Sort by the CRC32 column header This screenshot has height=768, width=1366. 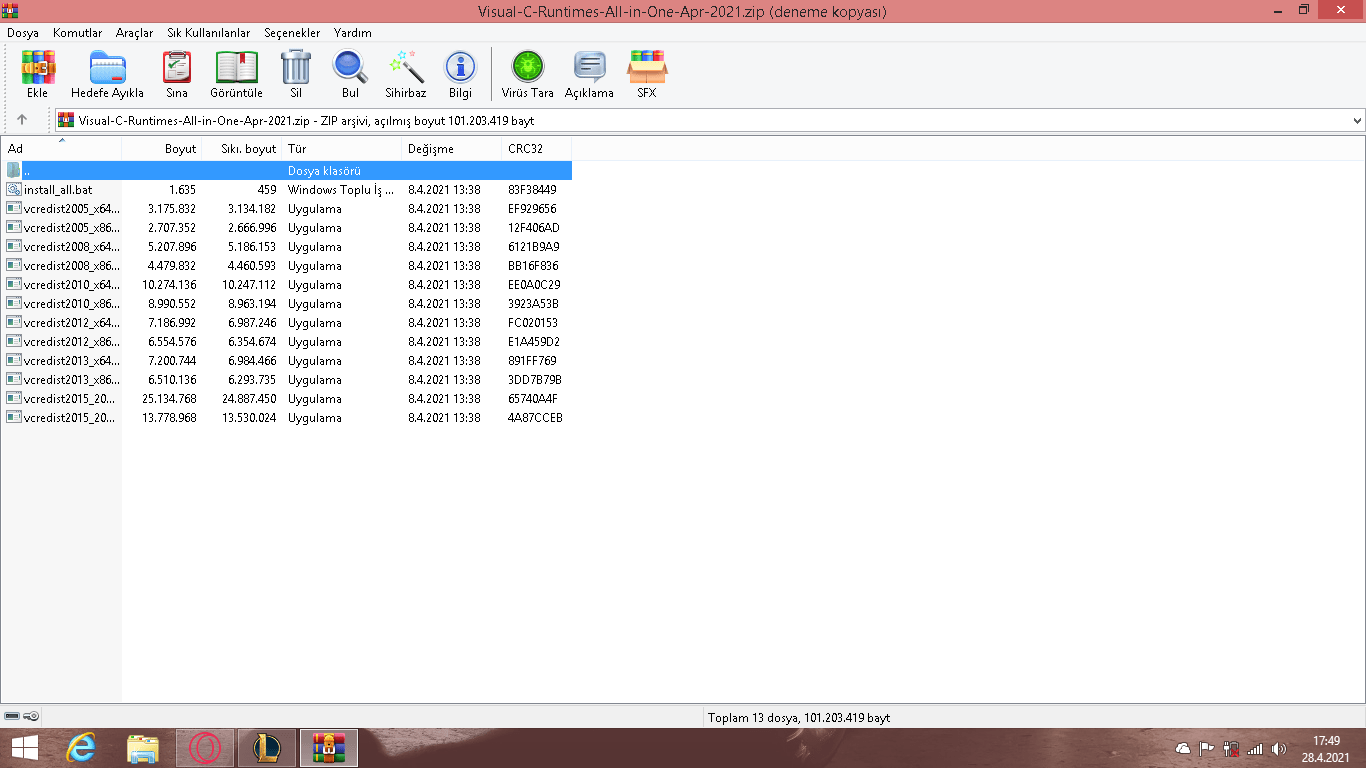[536, 149]
